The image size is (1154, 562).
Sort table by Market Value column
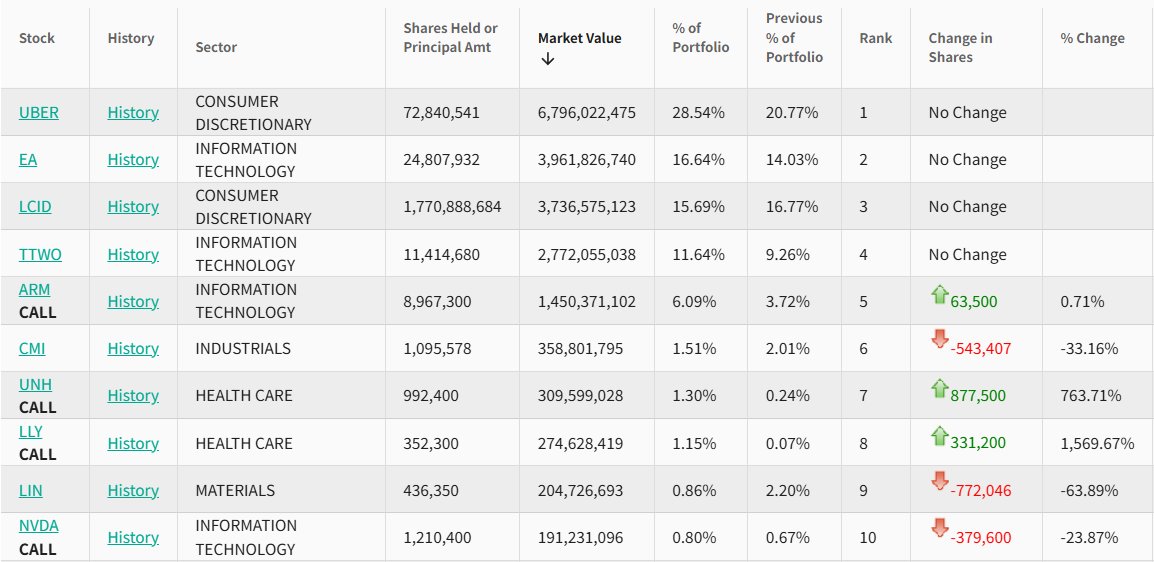click(579, 38)
